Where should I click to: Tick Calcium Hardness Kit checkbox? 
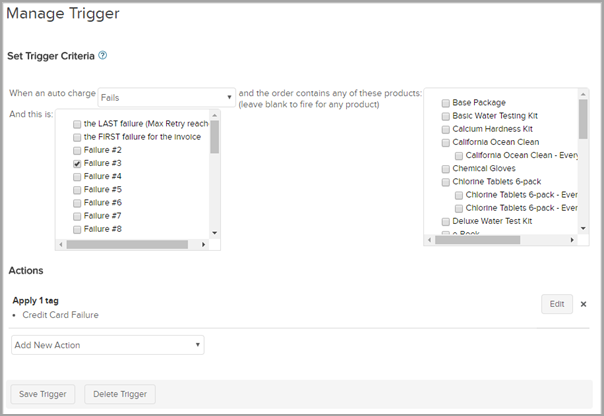446,129
